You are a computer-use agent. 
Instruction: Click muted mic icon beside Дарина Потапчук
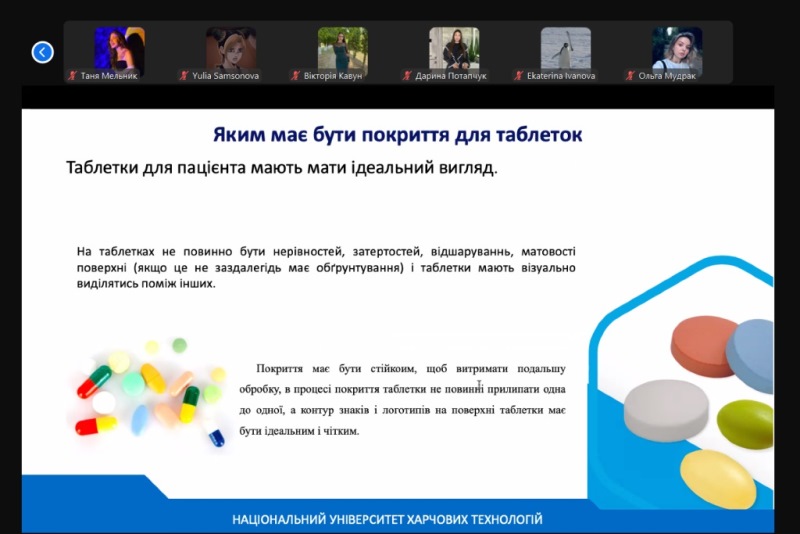(x=407, y=75)
